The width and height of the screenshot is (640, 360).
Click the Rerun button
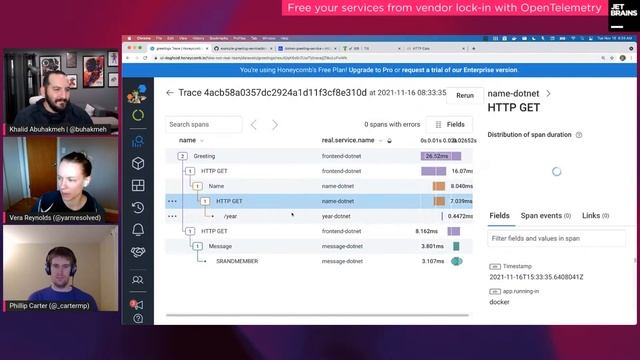[465, 96]
